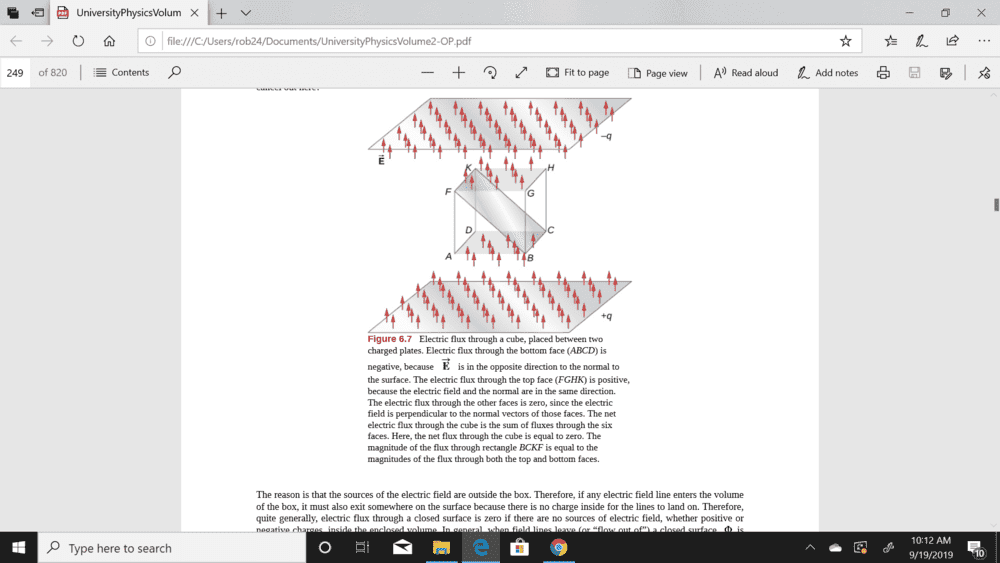Open Page view options
The width and height of the screenshot is (1000, 563).
[x=658, y=73]
